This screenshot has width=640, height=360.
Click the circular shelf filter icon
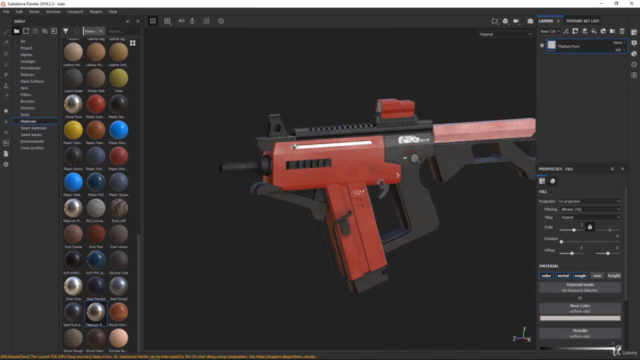[76, 31]
